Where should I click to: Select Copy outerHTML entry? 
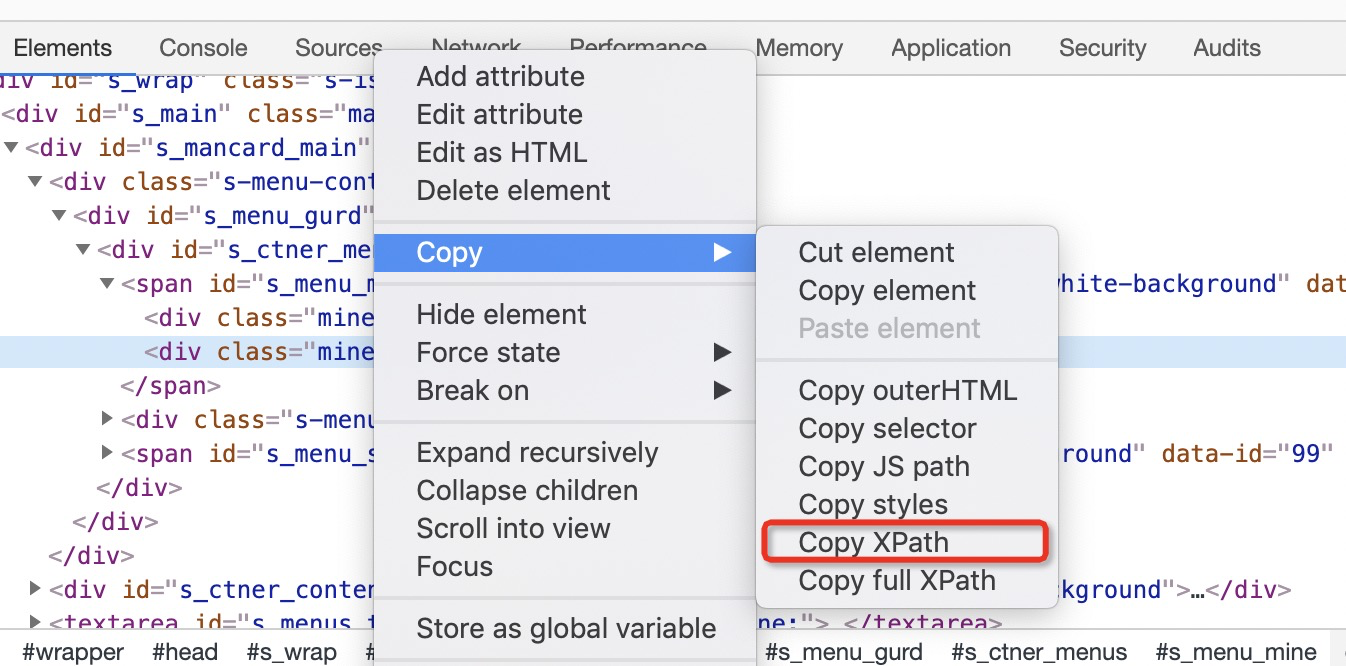[907, 390]
